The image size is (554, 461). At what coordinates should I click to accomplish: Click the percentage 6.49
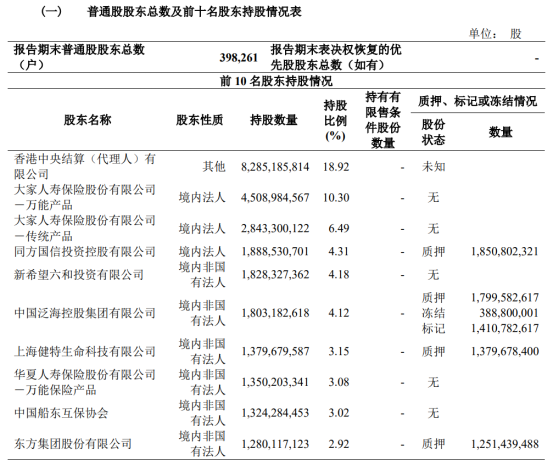coord(339,229)
